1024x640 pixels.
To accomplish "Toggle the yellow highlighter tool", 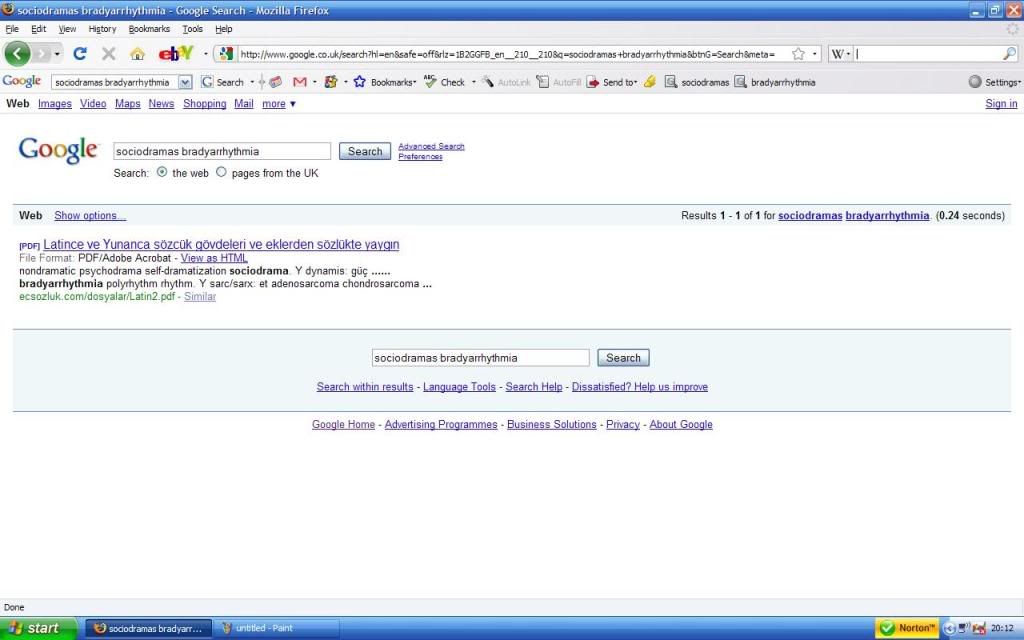I will coord(650,82).
